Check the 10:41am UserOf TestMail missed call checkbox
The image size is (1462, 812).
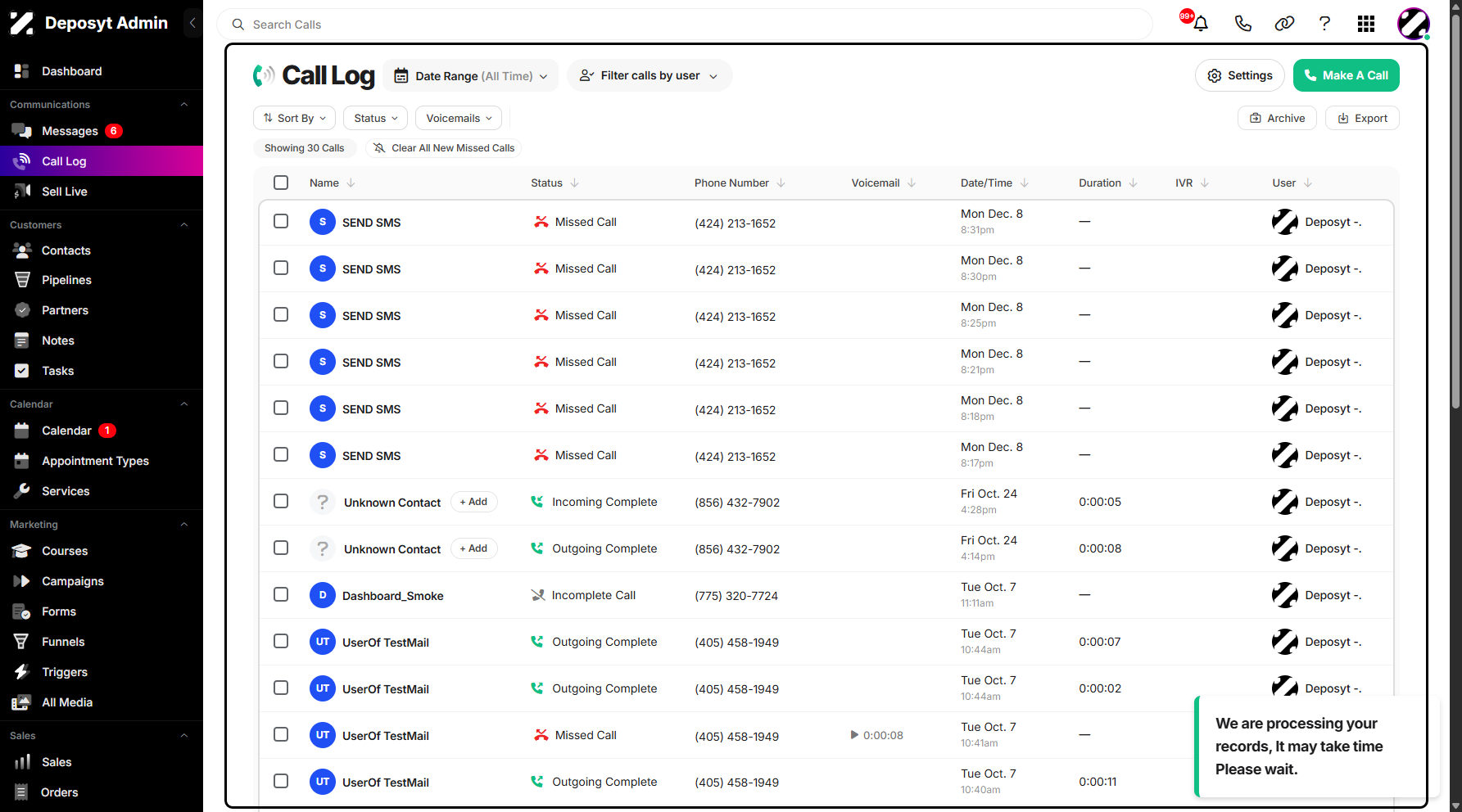pos(281,734)
